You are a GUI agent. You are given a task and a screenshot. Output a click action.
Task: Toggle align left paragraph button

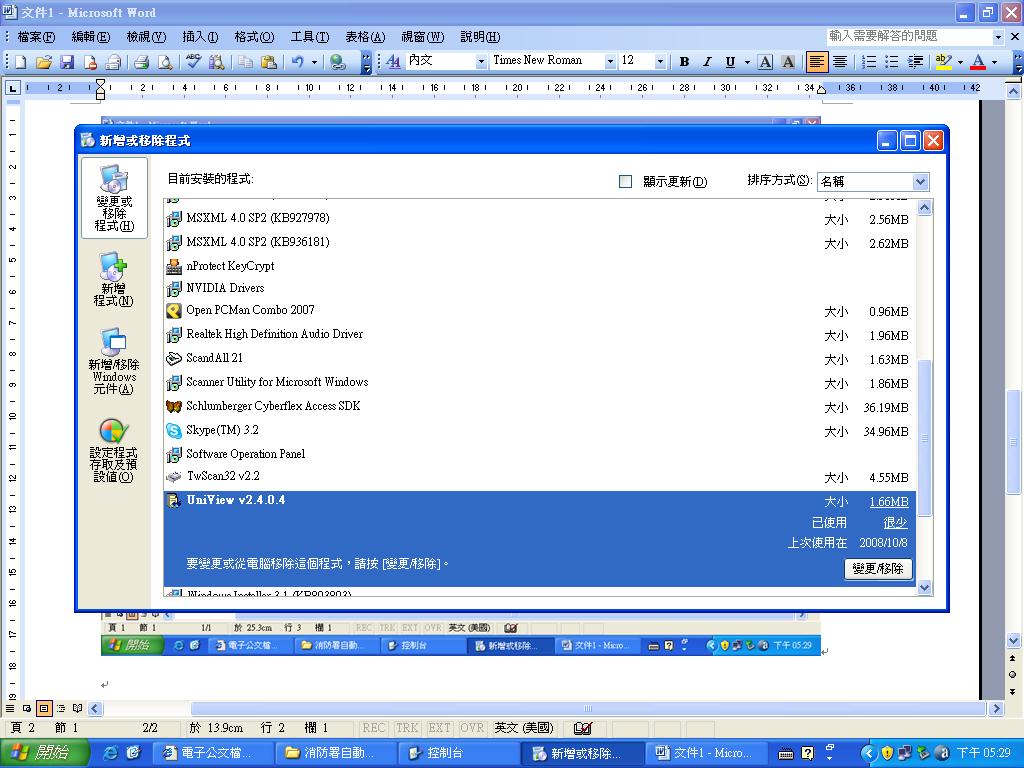817,62
